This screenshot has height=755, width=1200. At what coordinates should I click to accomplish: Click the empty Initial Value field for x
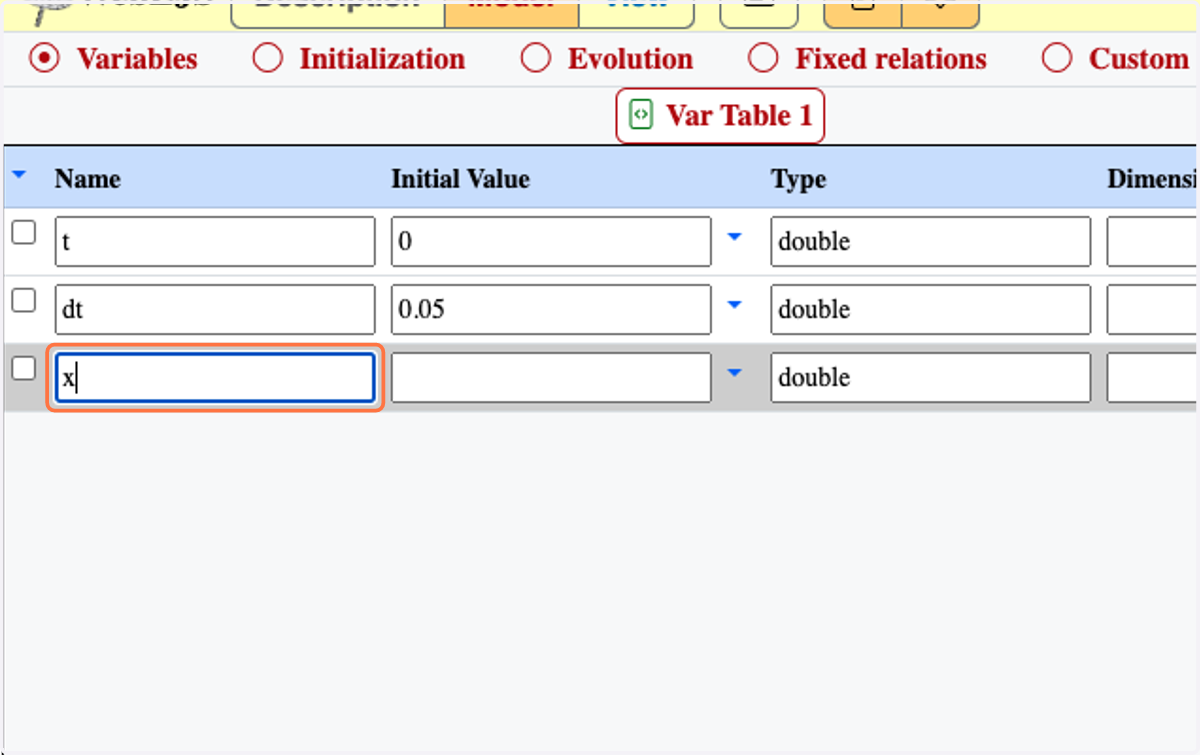pos(551,378)
